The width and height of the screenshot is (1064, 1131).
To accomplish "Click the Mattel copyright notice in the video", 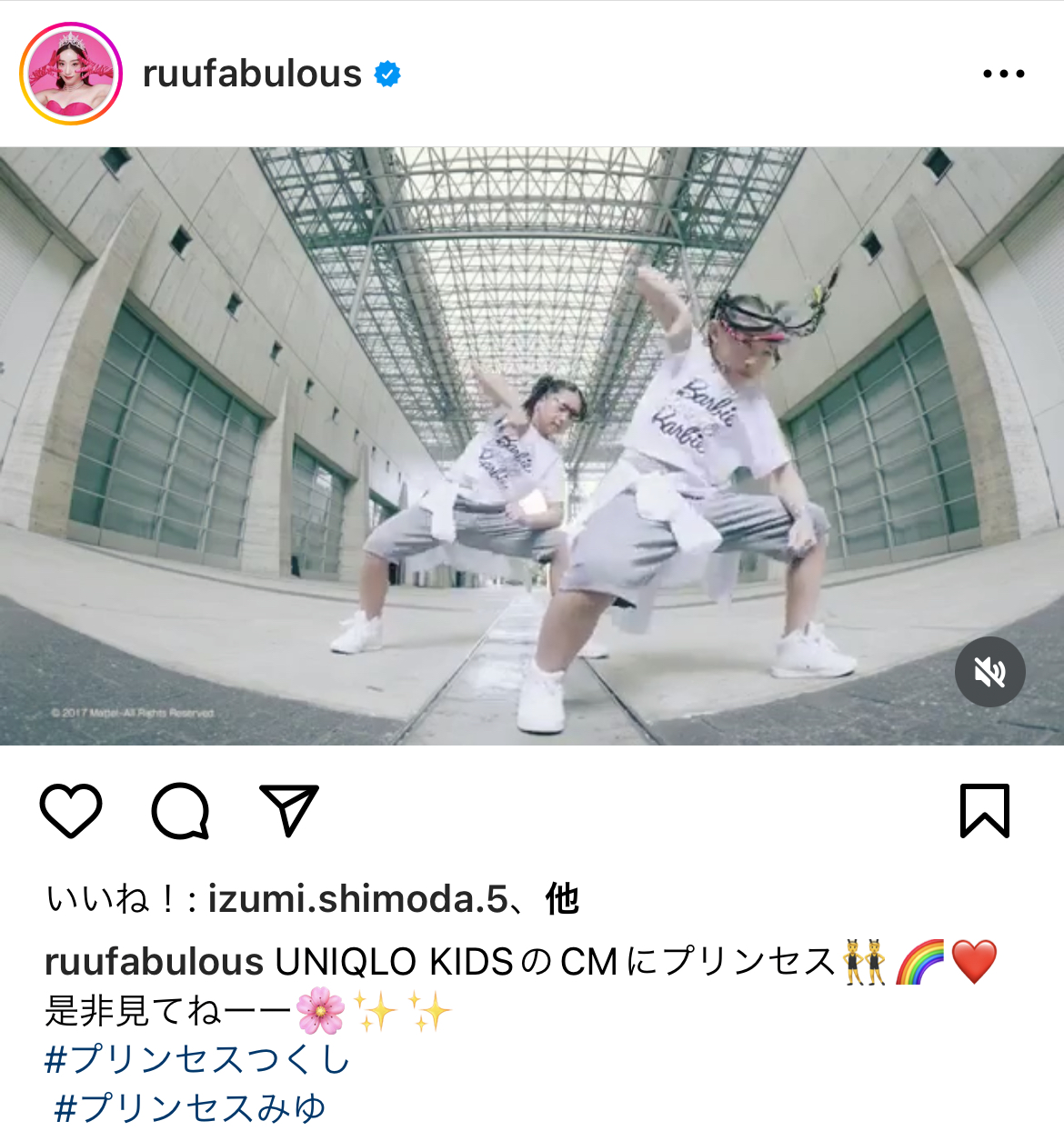I will 133,713.
